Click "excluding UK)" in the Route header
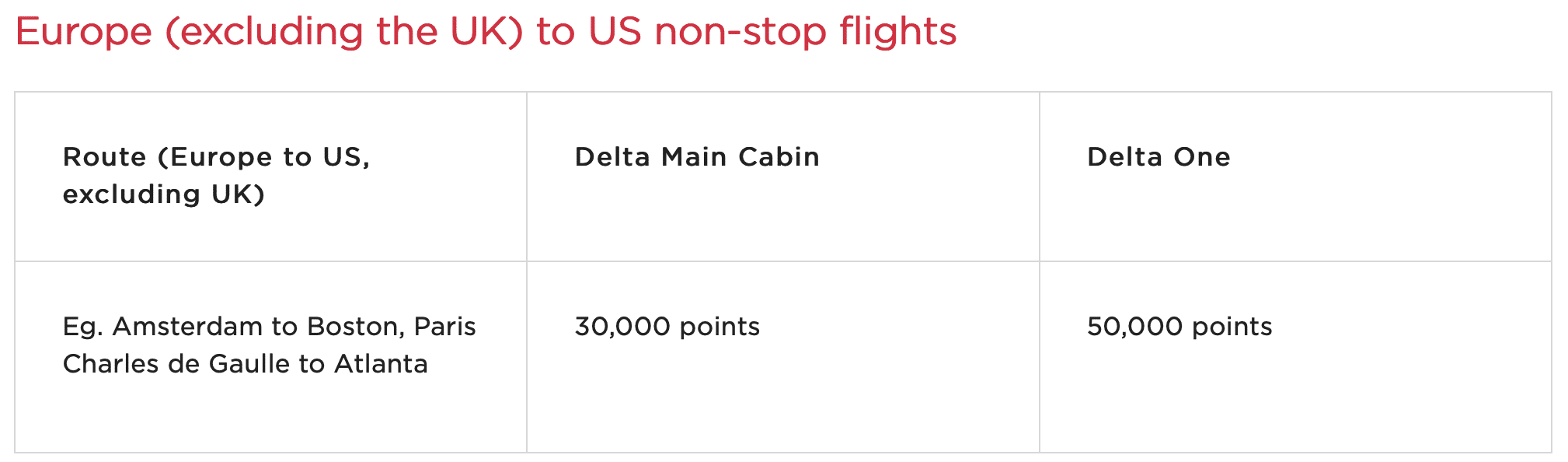The width and height of the screenshot is (1568, 462). pyautogui.click(x=164, y=194)
